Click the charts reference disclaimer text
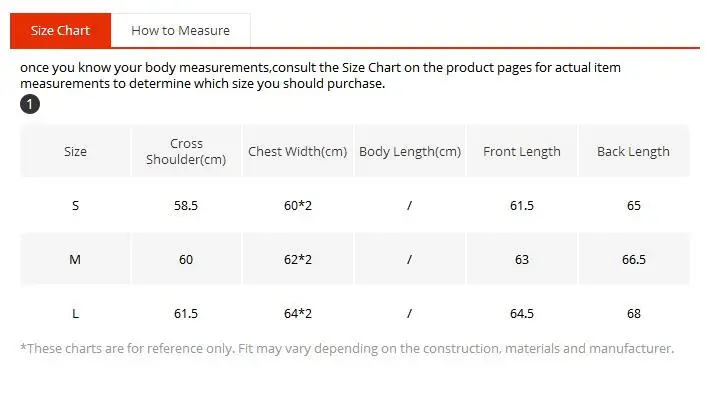 [347, 348]
